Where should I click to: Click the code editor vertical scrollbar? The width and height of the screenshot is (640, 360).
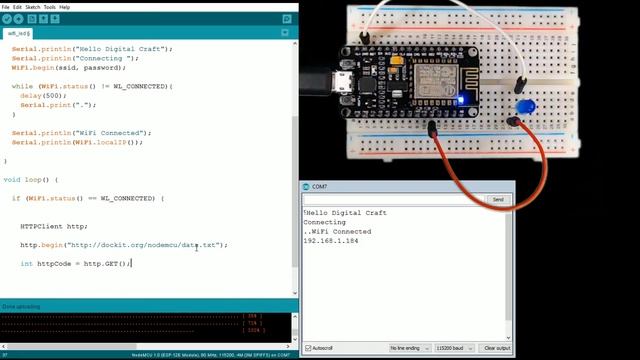click(295, 192)
